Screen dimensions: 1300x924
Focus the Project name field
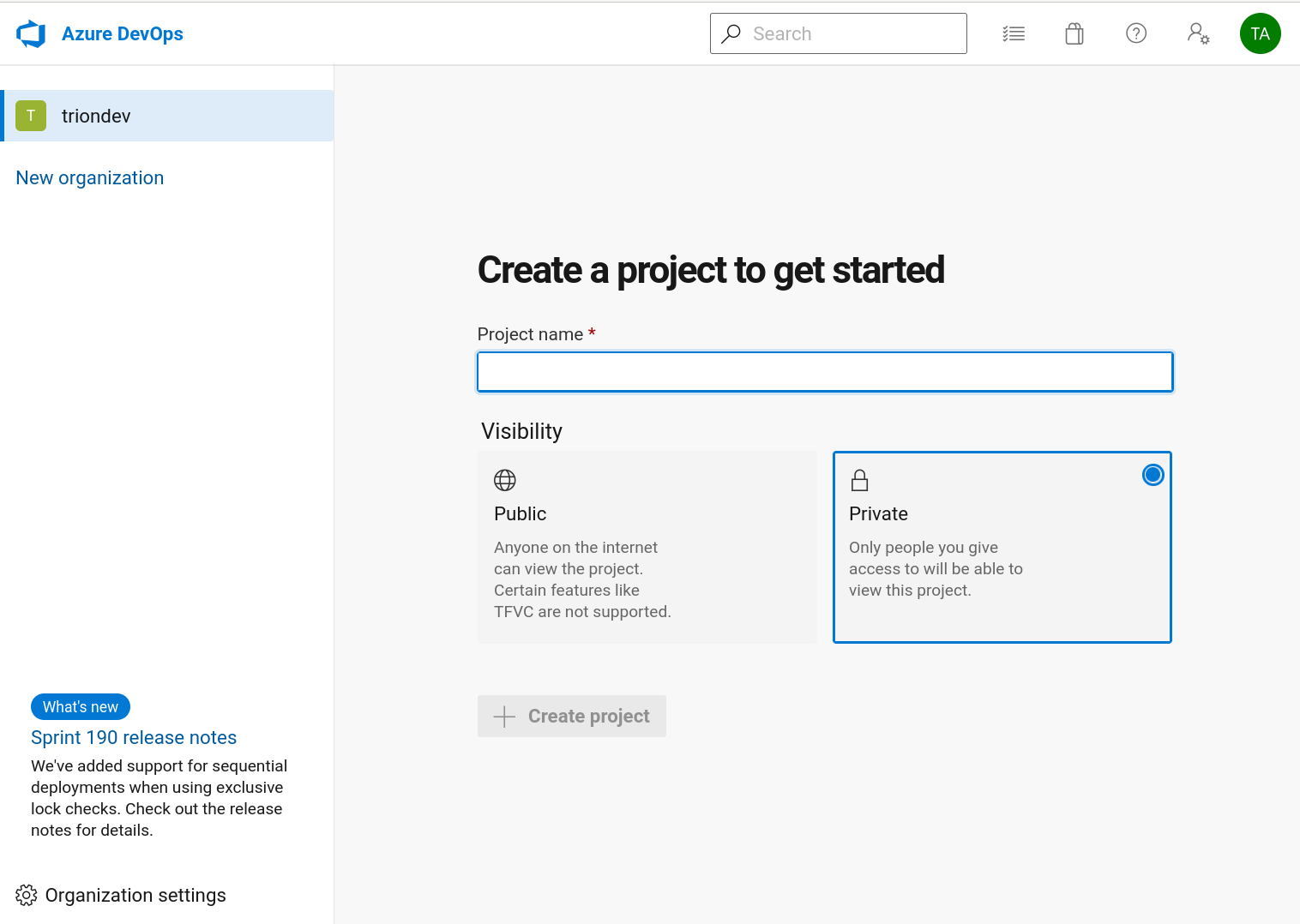825,372
